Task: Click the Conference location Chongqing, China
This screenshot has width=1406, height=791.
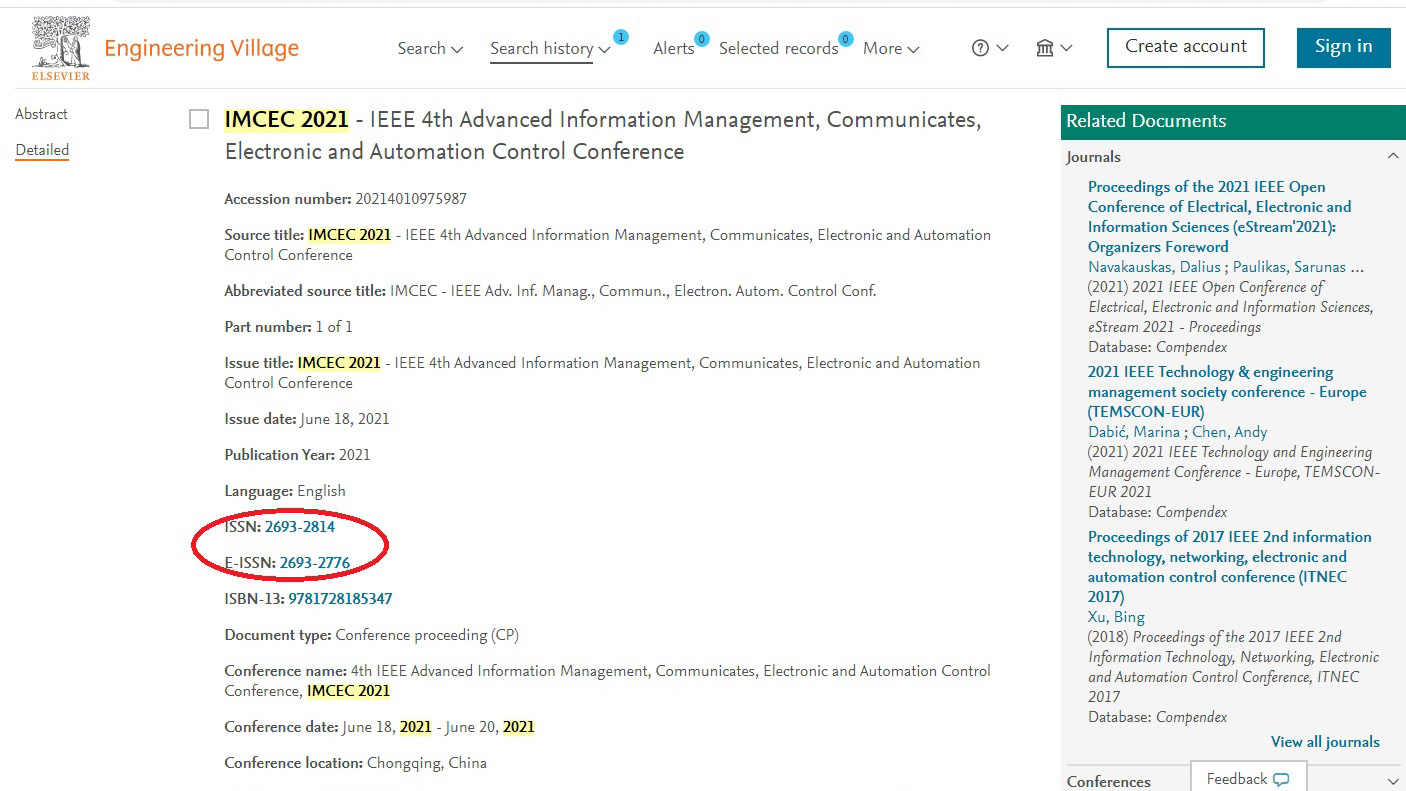Action: [427, 763]
